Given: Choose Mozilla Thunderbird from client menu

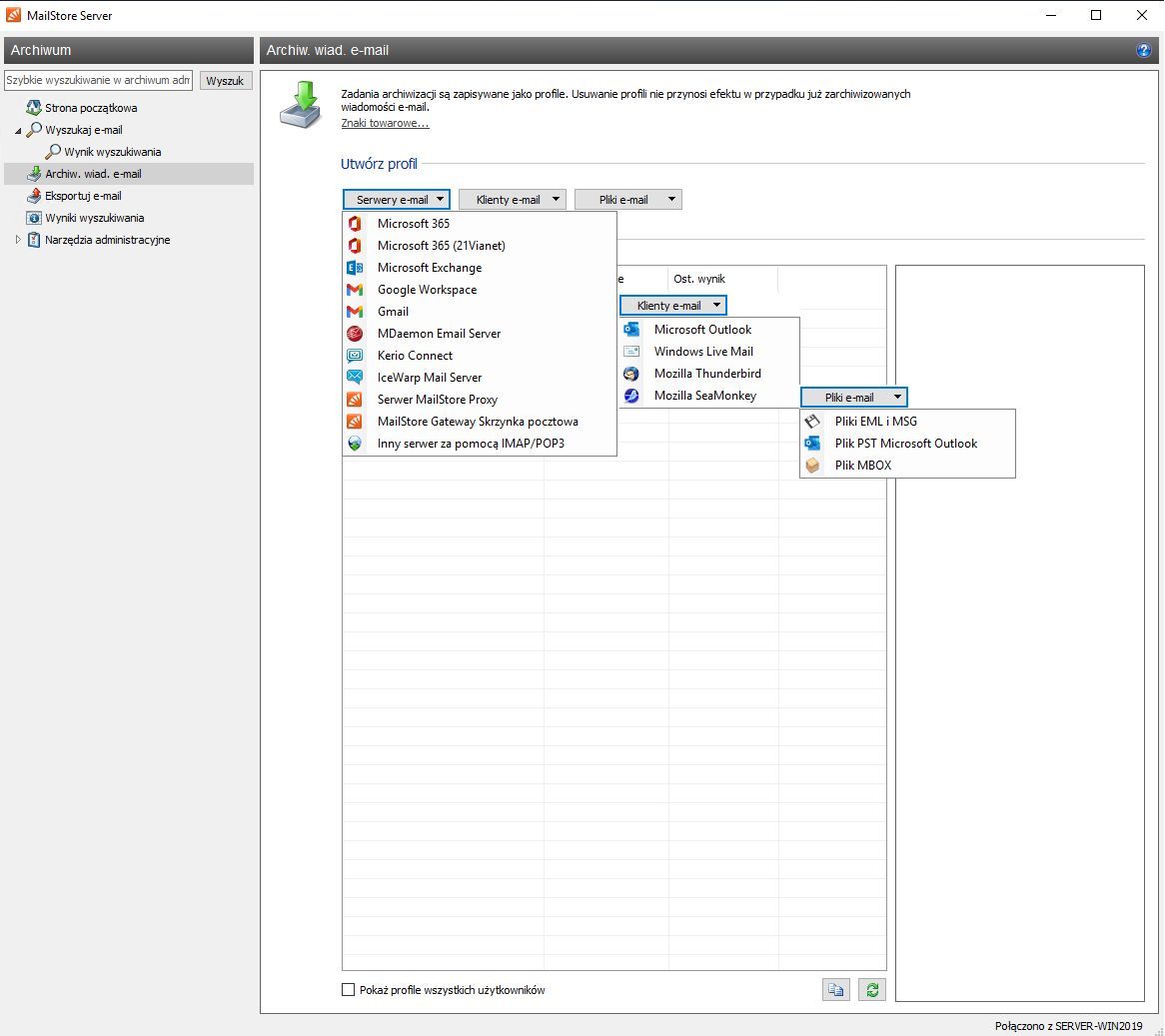Looking at the screenshot, I should [x=707, y=374].
